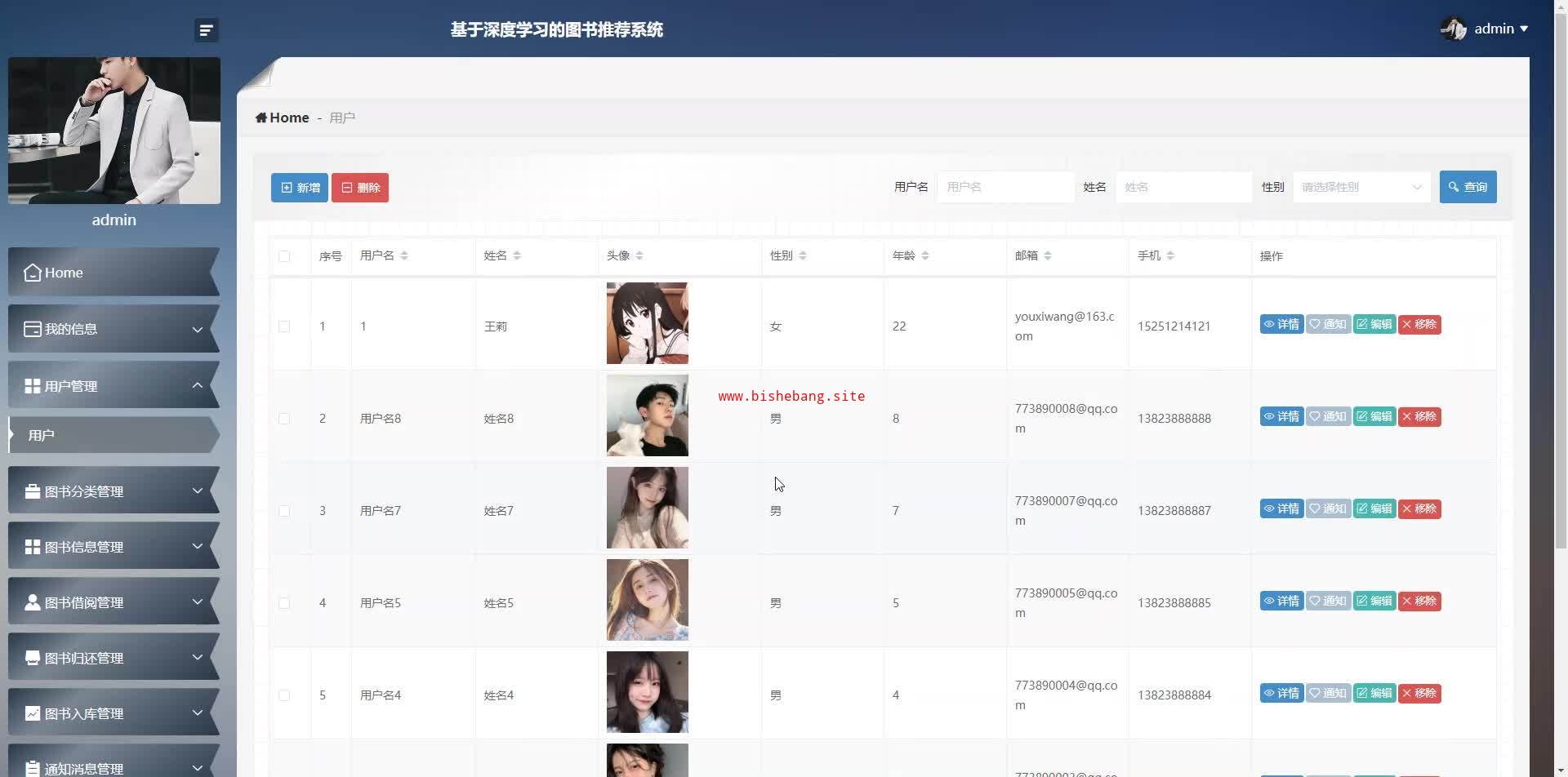Image resolution: width=1568 pixels, height=777 pixels.
Task: View 详情 for 用户名4
Action: 1281,694
